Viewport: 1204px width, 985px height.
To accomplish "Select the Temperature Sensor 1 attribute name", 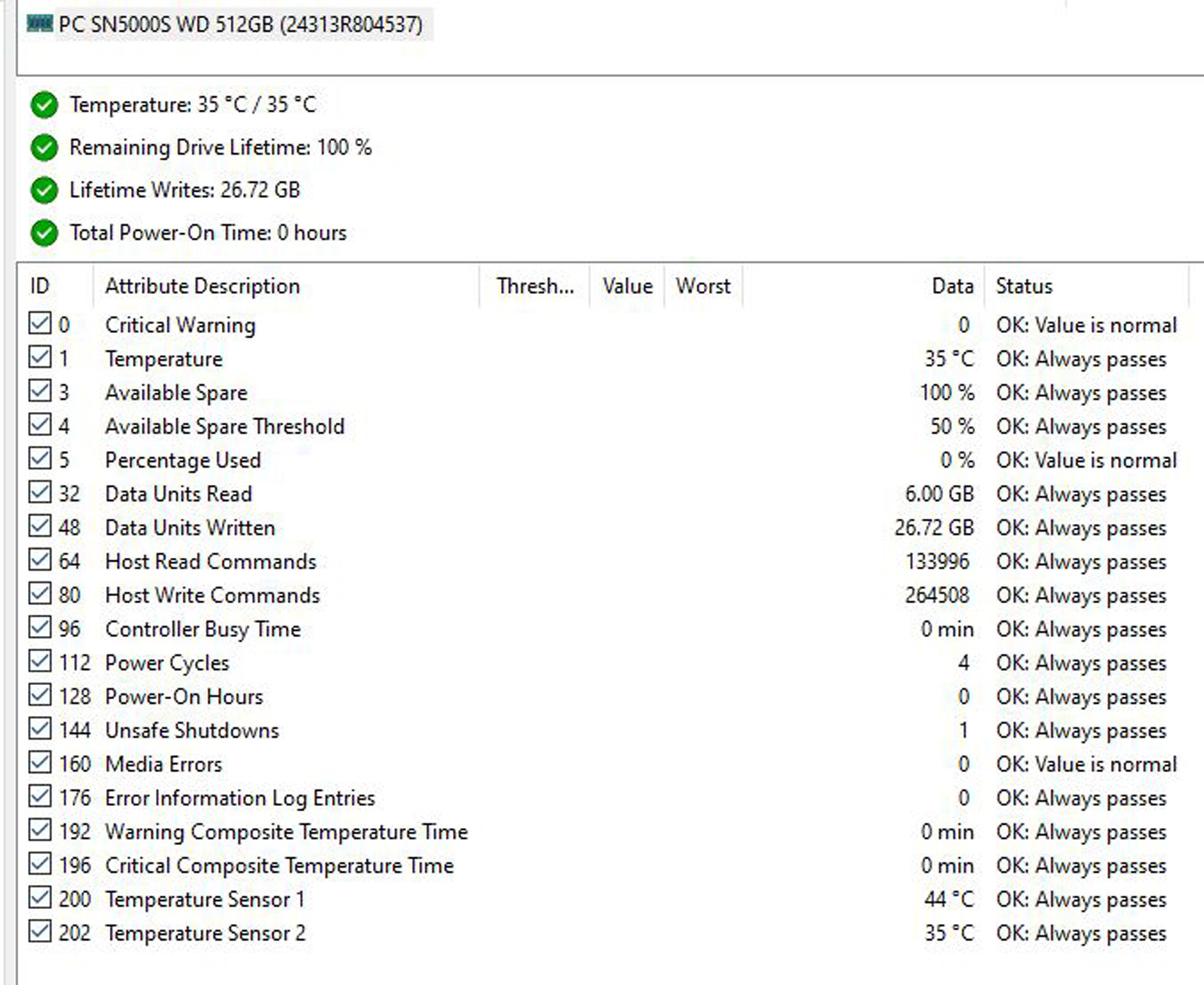I will (x=205, y=899).
